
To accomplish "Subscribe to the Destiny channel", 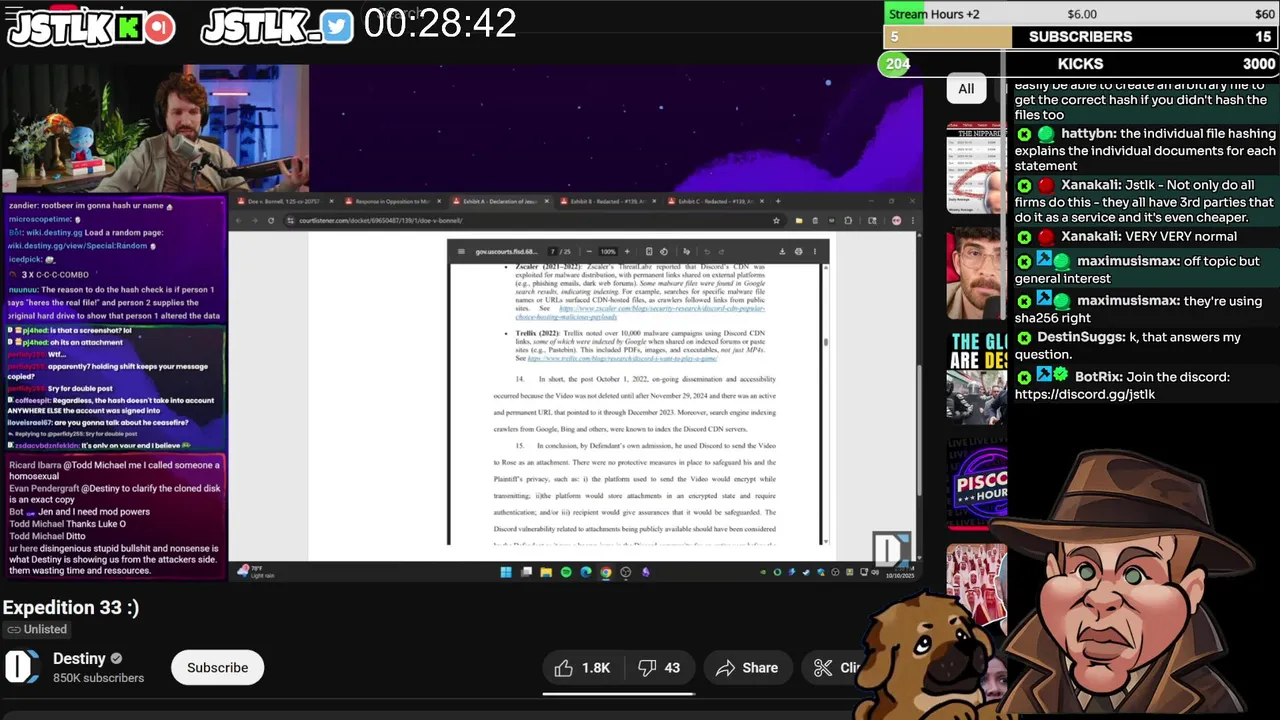I will (217, 668).
